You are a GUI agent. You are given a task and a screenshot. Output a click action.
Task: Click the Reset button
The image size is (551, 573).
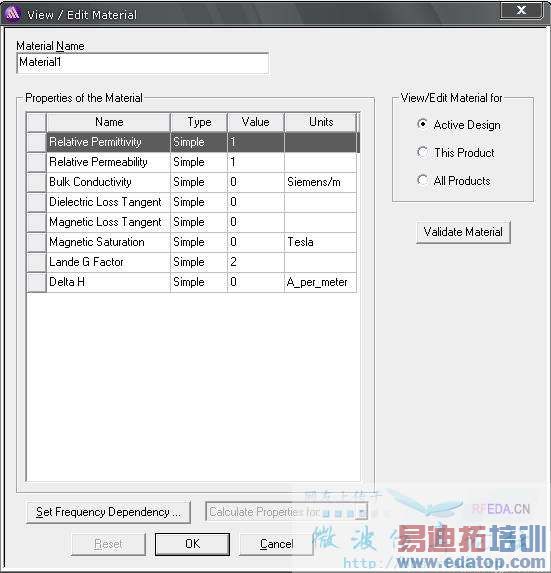(108, 544)
